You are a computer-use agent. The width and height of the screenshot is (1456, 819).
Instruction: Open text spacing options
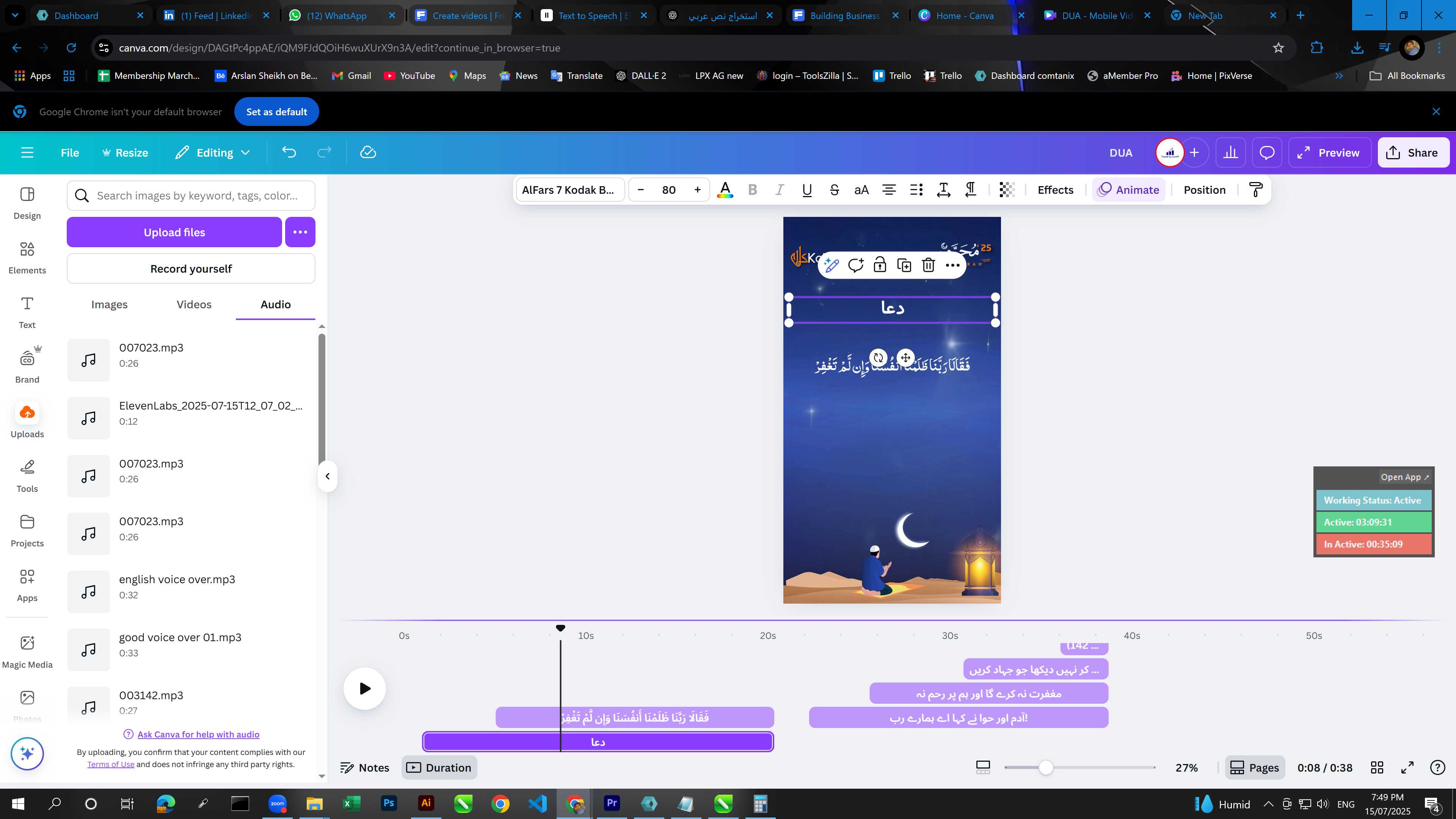(943, 190)
